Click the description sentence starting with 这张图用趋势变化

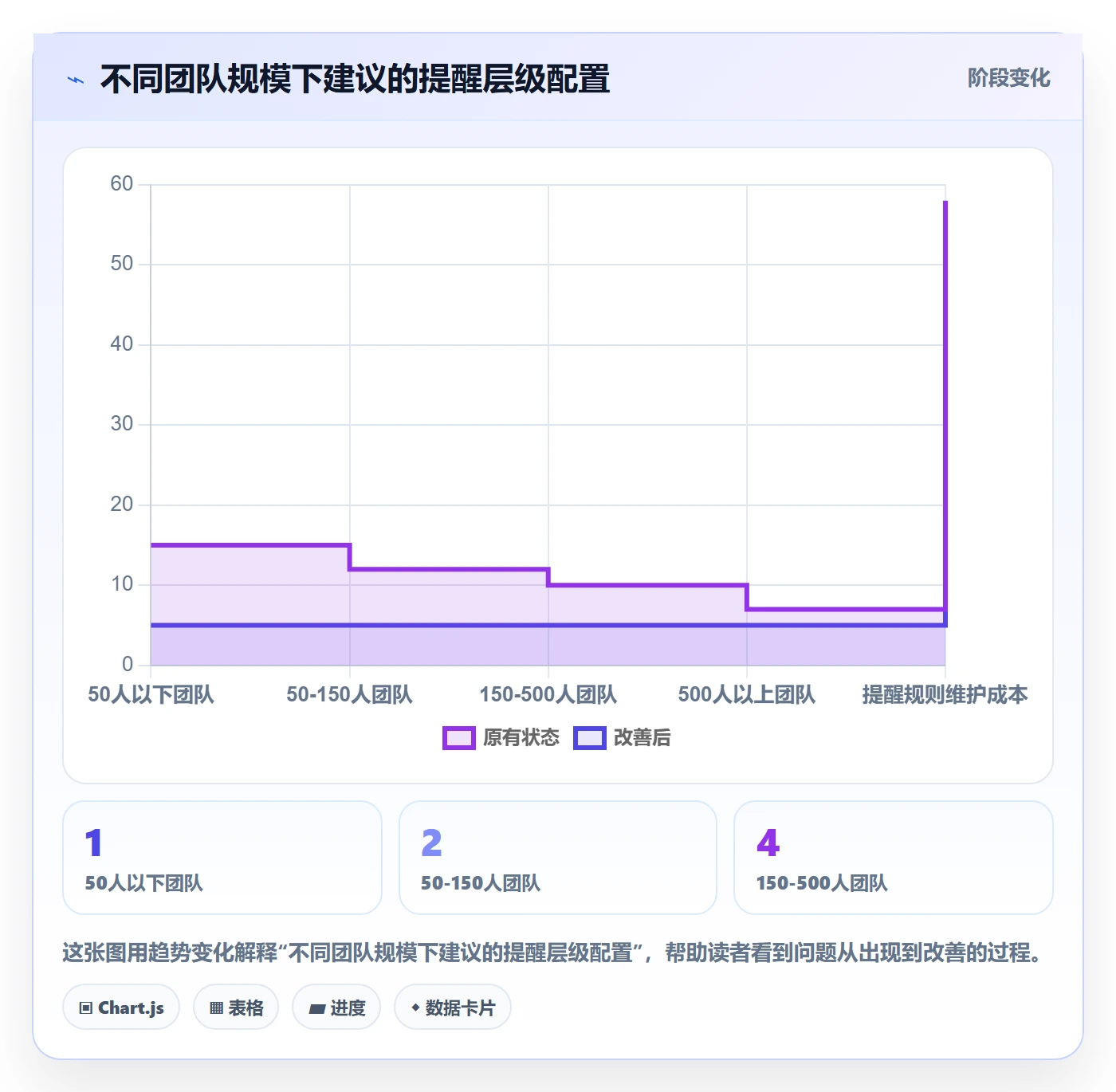[x=554, y=953]
